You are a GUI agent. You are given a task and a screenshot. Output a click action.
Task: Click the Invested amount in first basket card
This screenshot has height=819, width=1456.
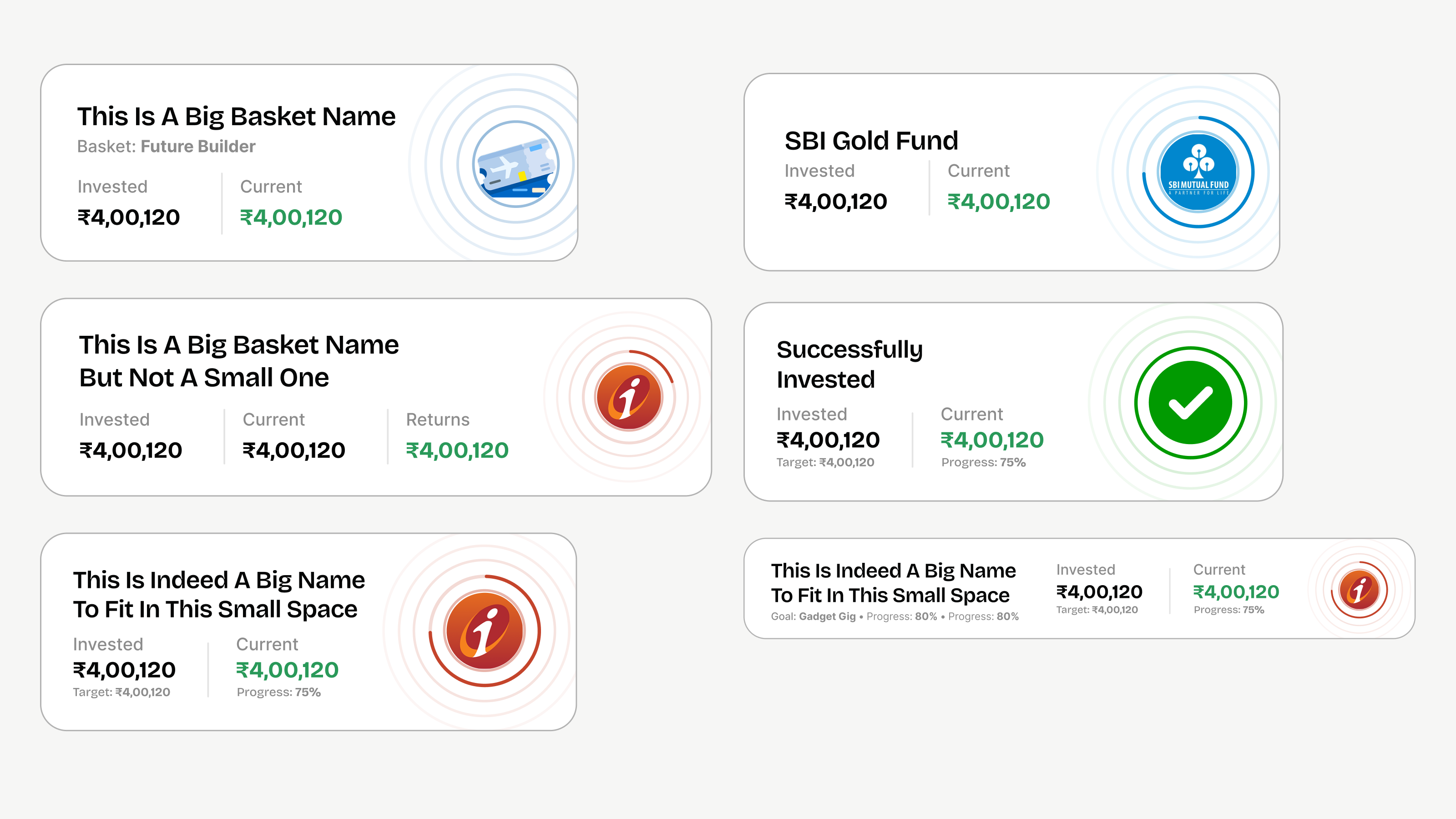coord(128,217)
